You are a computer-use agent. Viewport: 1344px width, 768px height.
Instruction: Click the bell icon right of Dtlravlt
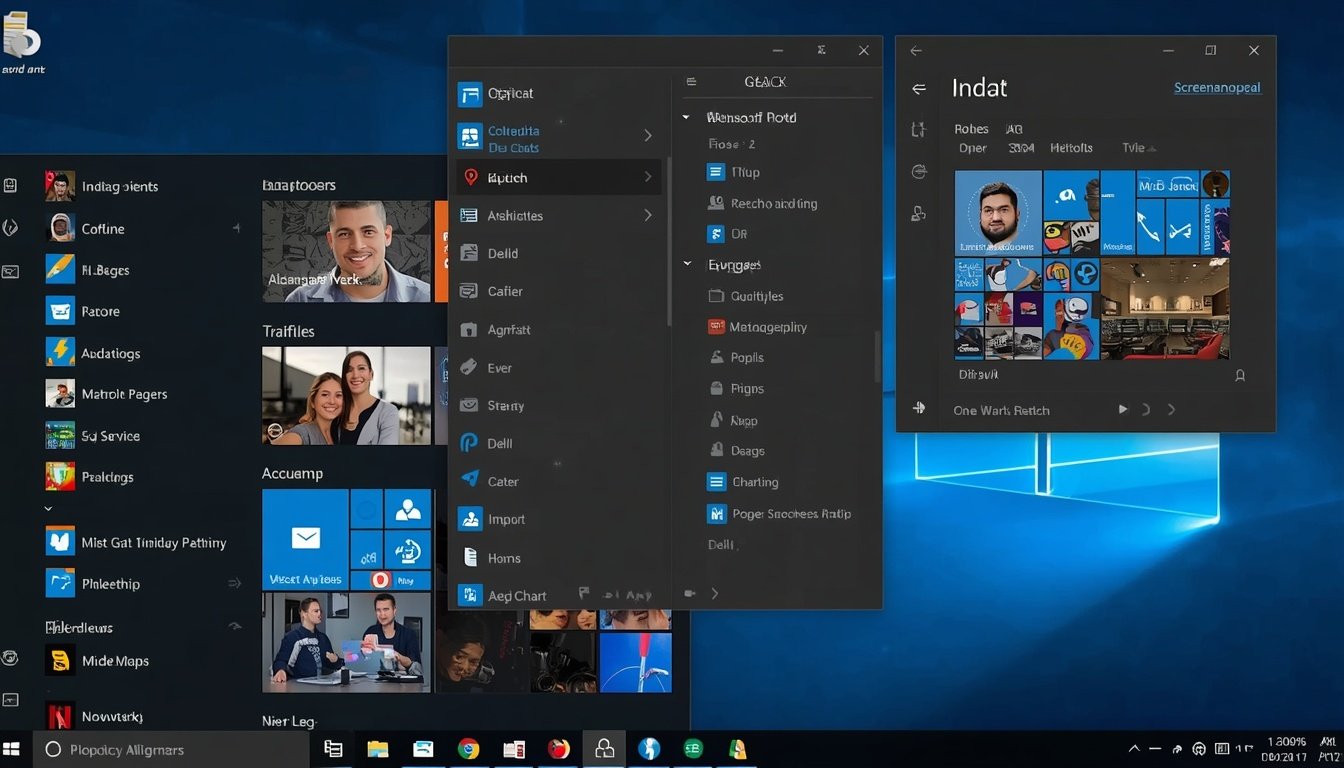tap(1240, 376)
